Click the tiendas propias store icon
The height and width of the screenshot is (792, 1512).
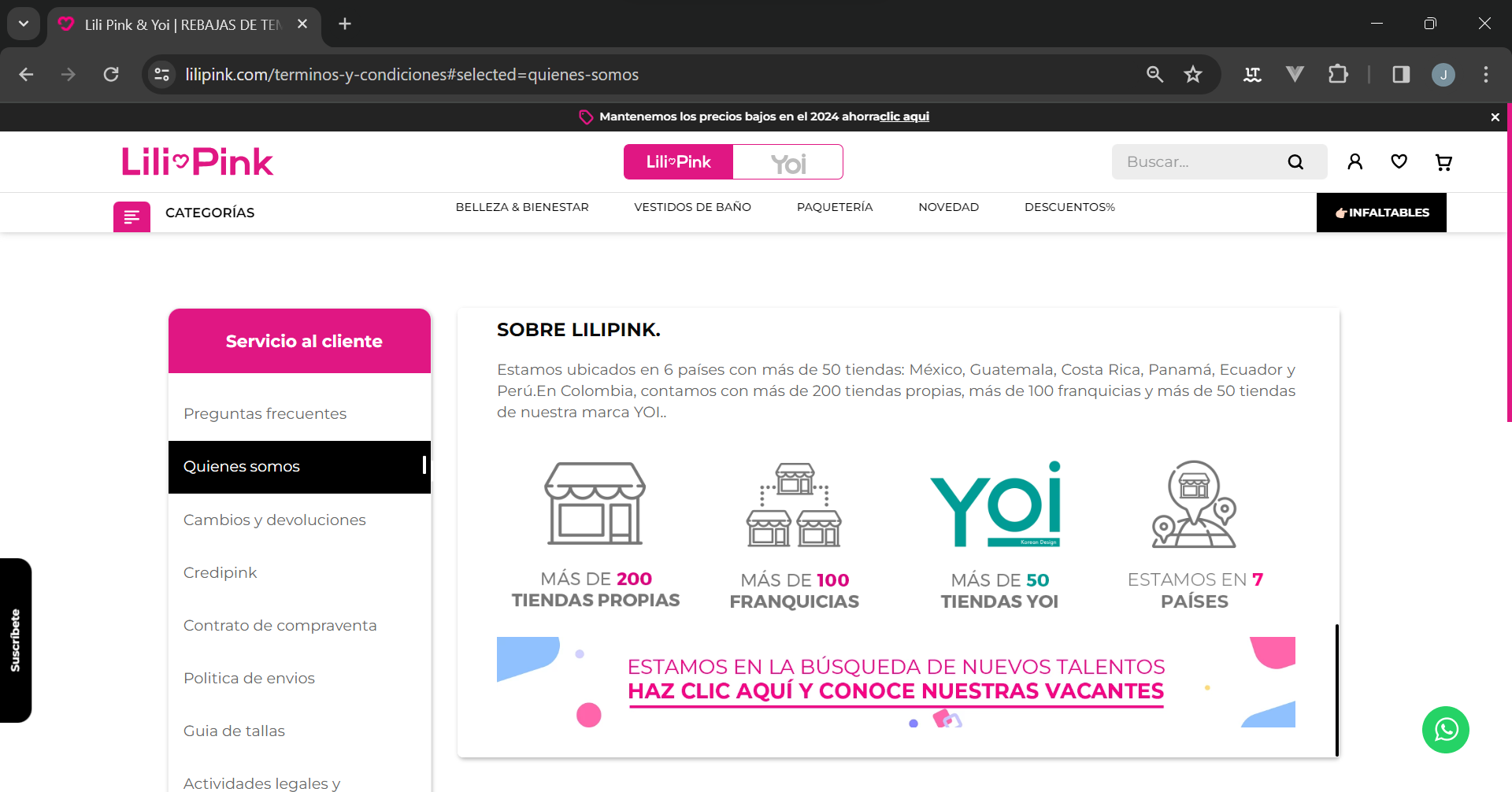pos(595,503)
